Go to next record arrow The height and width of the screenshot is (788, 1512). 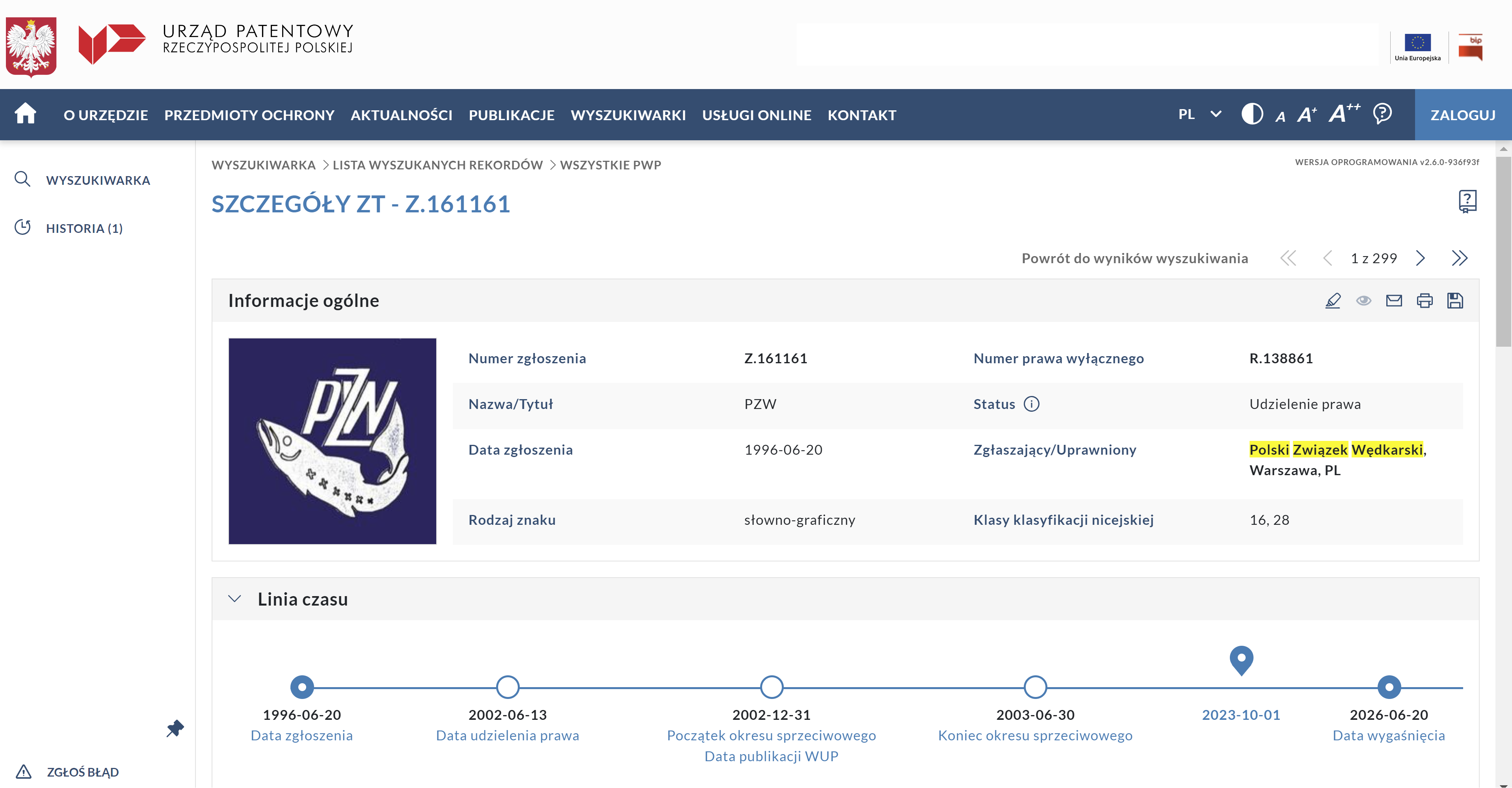(1421, 258)
